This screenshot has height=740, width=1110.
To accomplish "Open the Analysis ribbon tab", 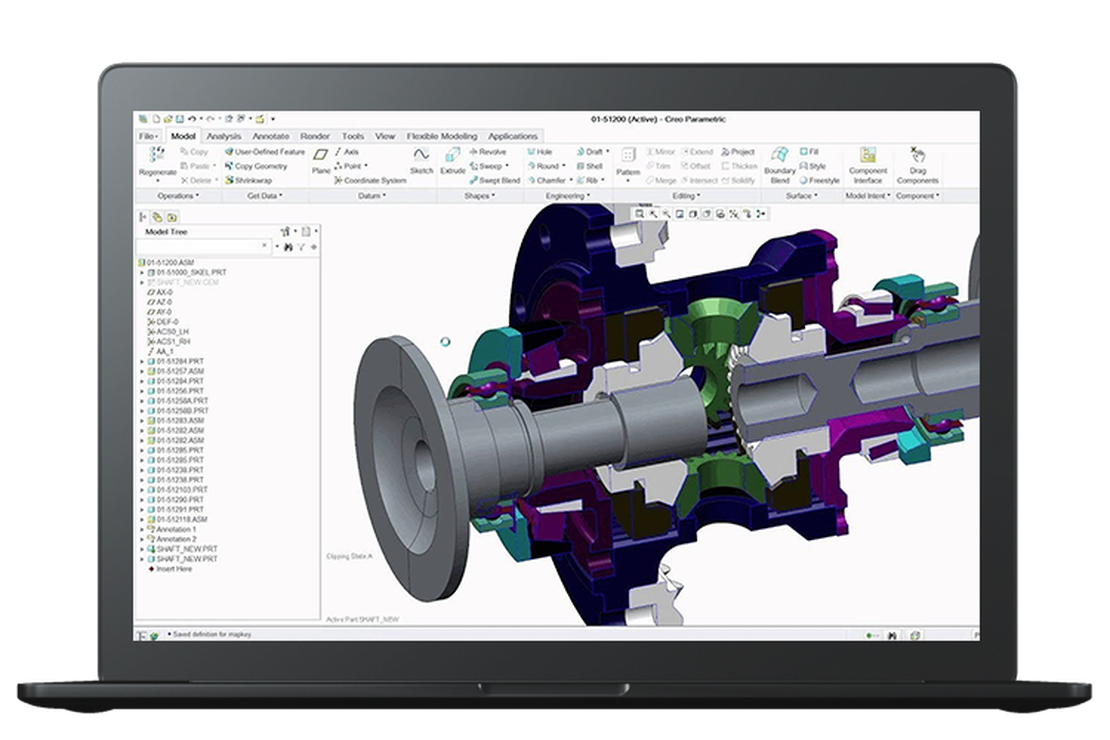I will pos(222,135).
